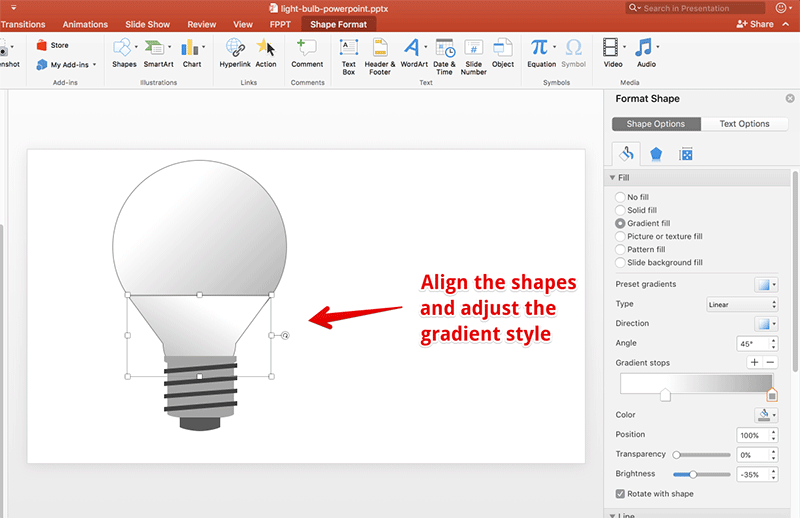This screenshot has height=518, width=800.
Task: Toggle Rotate with shape checkbox
Action: coord(621,494)
